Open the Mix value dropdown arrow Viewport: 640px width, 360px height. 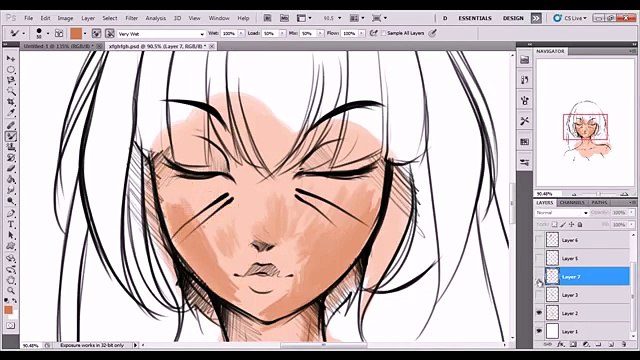tap(320, 33)
